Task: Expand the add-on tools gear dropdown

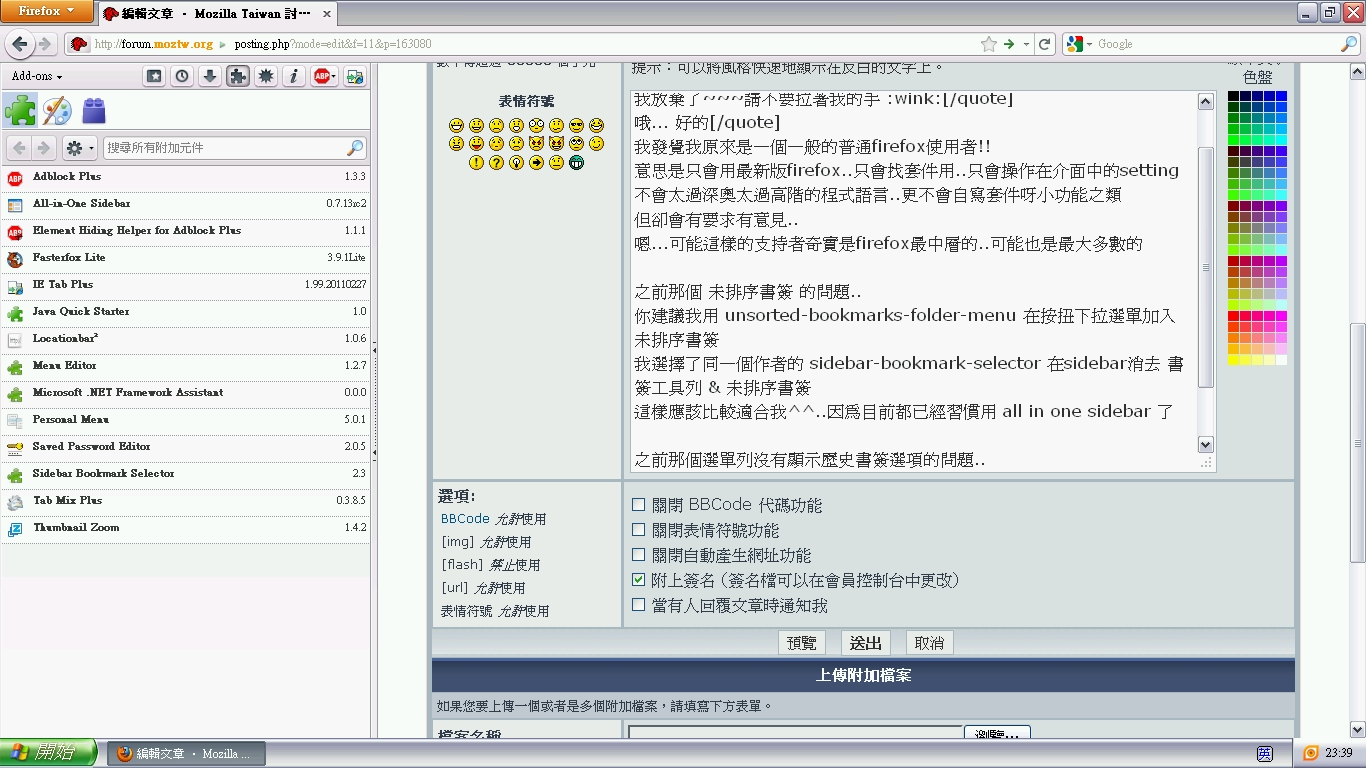Action: pyautogui.click(x=80, y=148)
